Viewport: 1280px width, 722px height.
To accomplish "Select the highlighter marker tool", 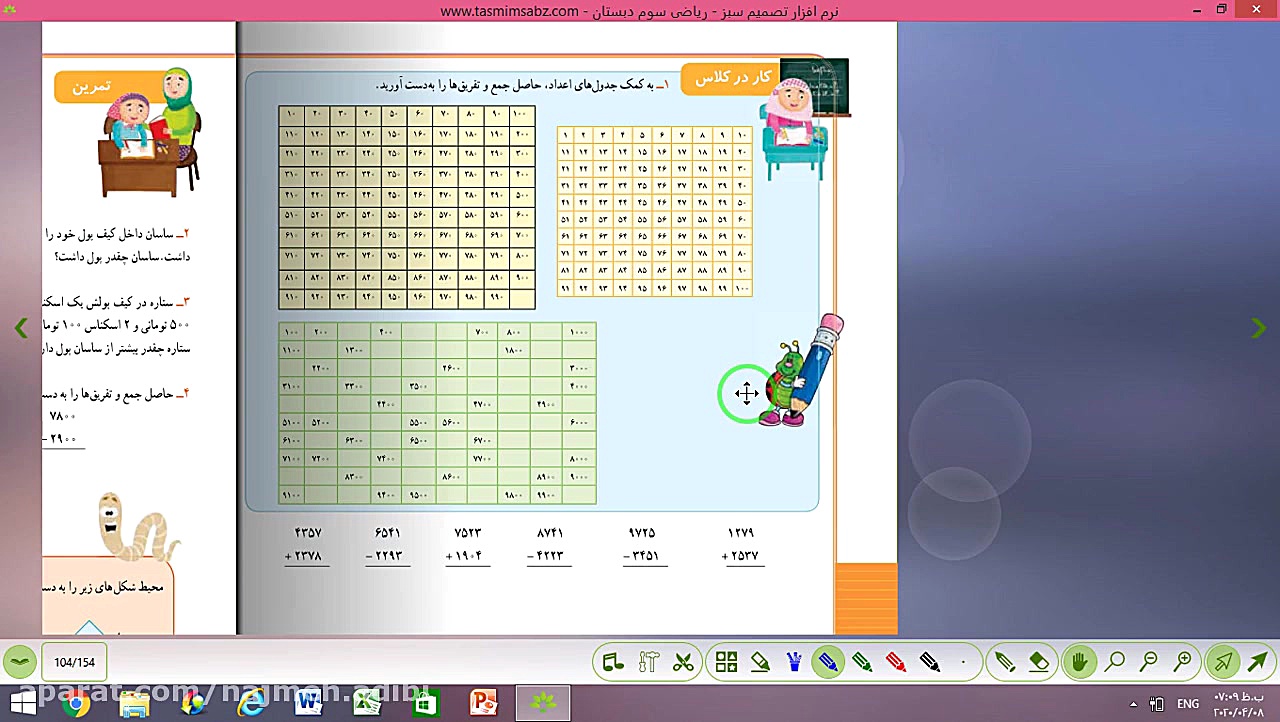I will (760, 662).
